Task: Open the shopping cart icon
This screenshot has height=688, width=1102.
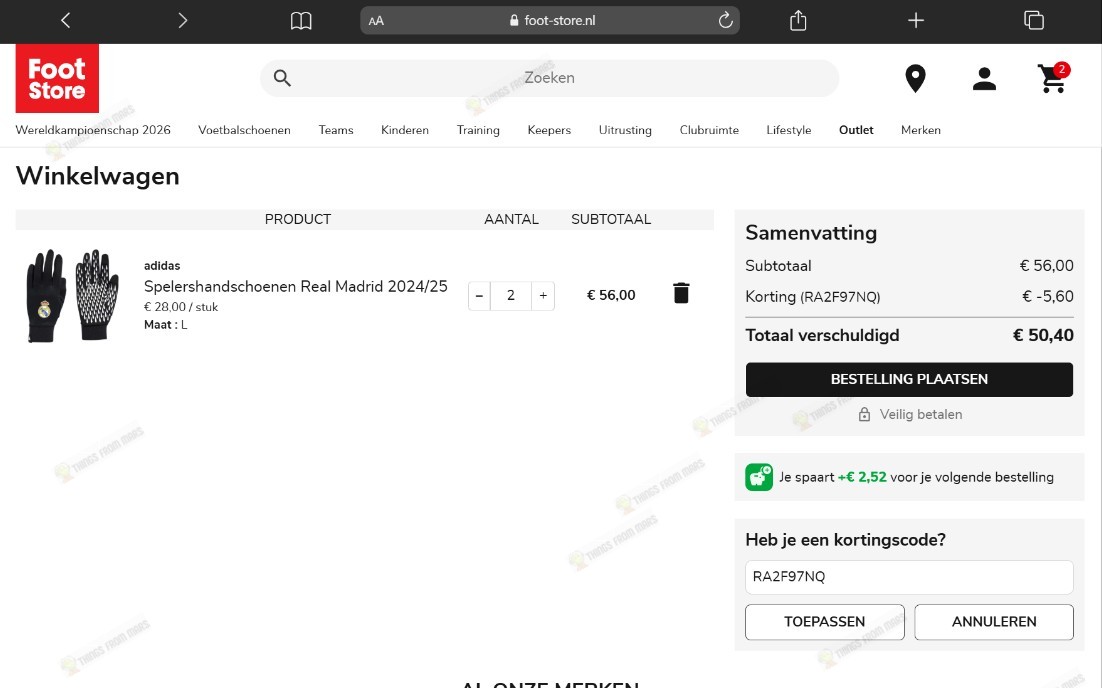Action: 1053,78
